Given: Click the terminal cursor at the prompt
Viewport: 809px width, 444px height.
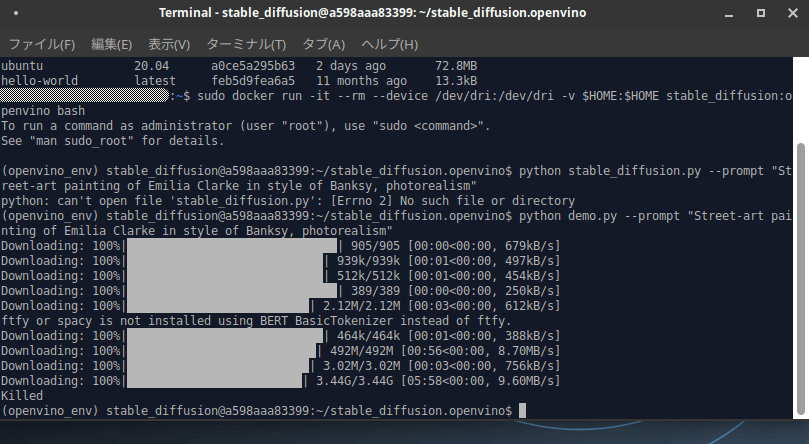Looking at the screenshot, I should 522,411.
